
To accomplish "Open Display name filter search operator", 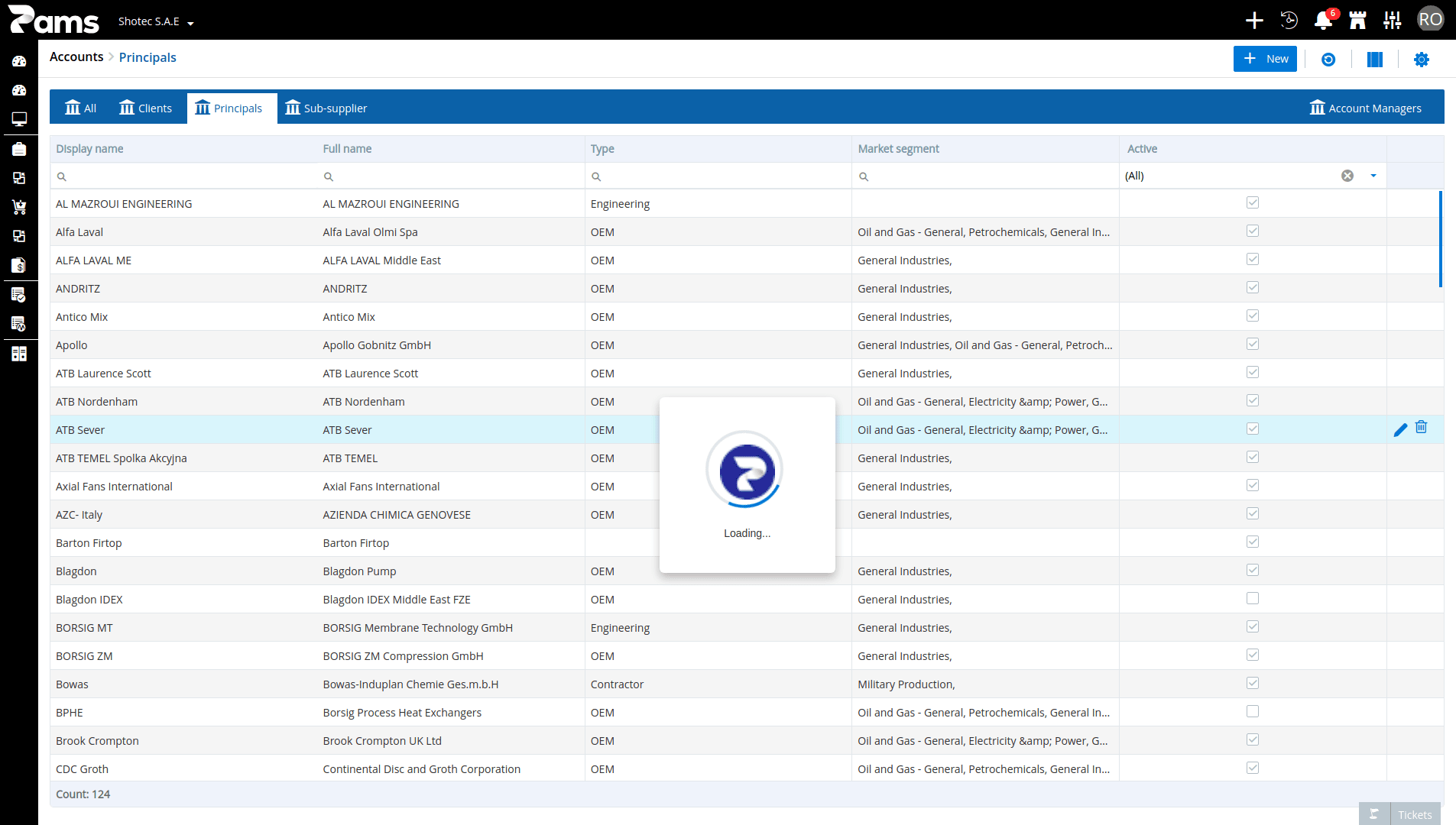I will pyautogui.click(x=62, y=176).
